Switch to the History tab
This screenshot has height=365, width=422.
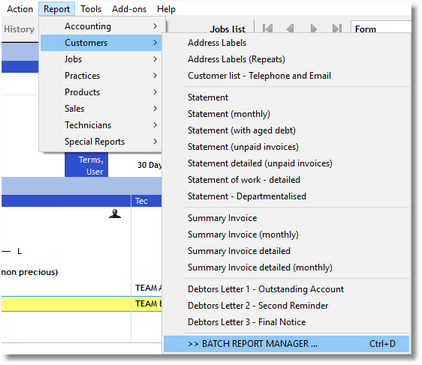[x=19, y=29]
